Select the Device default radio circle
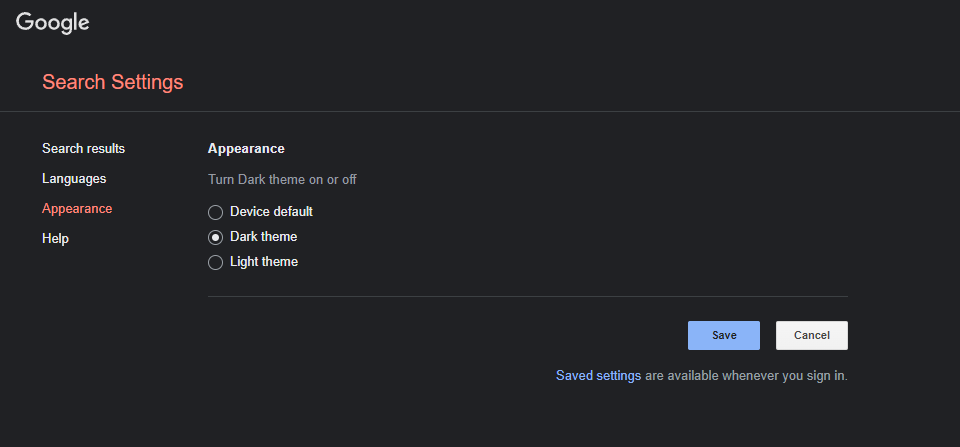The width and height of the screenshot is (960, 447). tap(215, 212)
